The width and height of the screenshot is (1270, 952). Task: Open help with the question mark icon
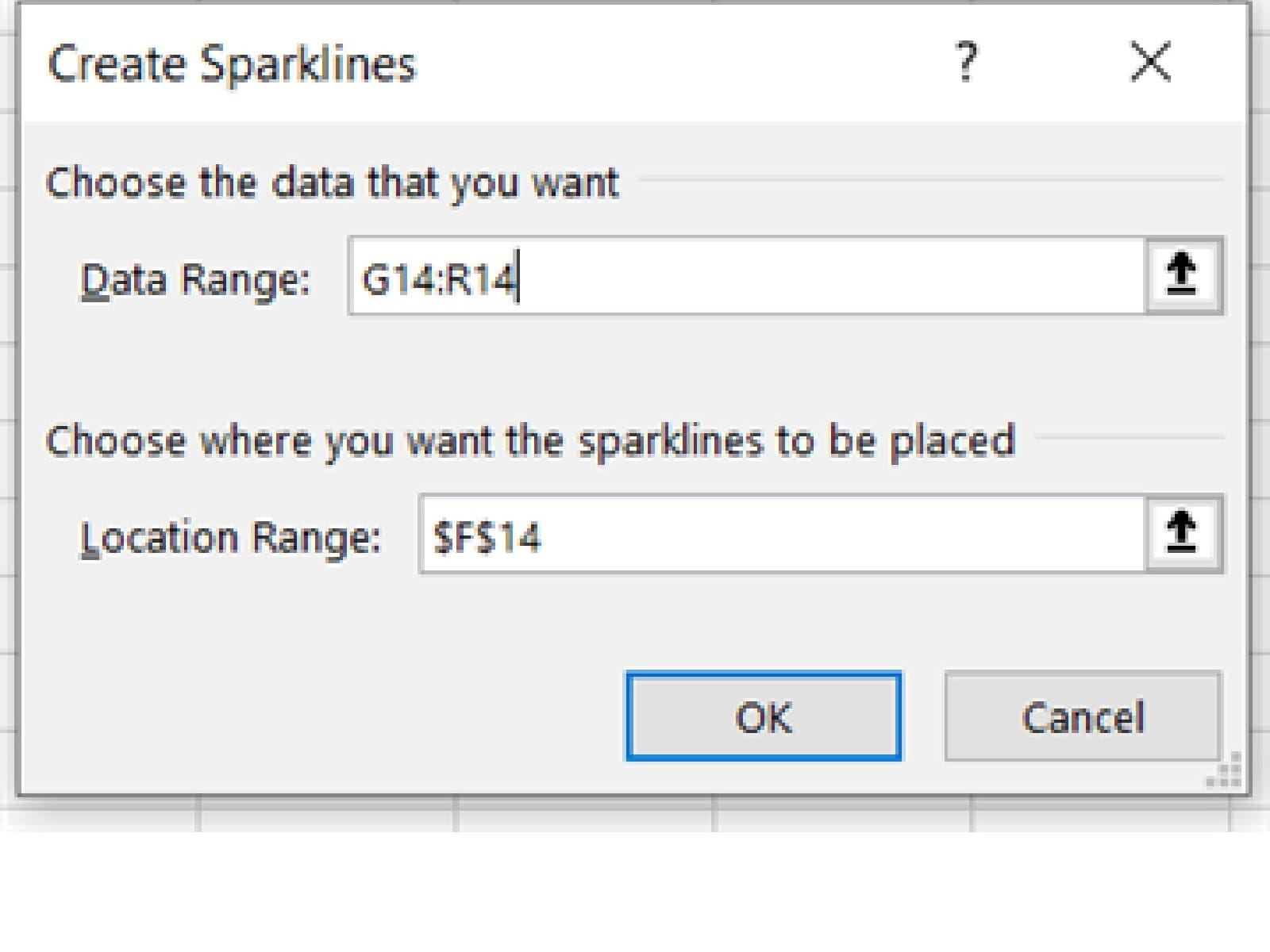click(965, 63)
